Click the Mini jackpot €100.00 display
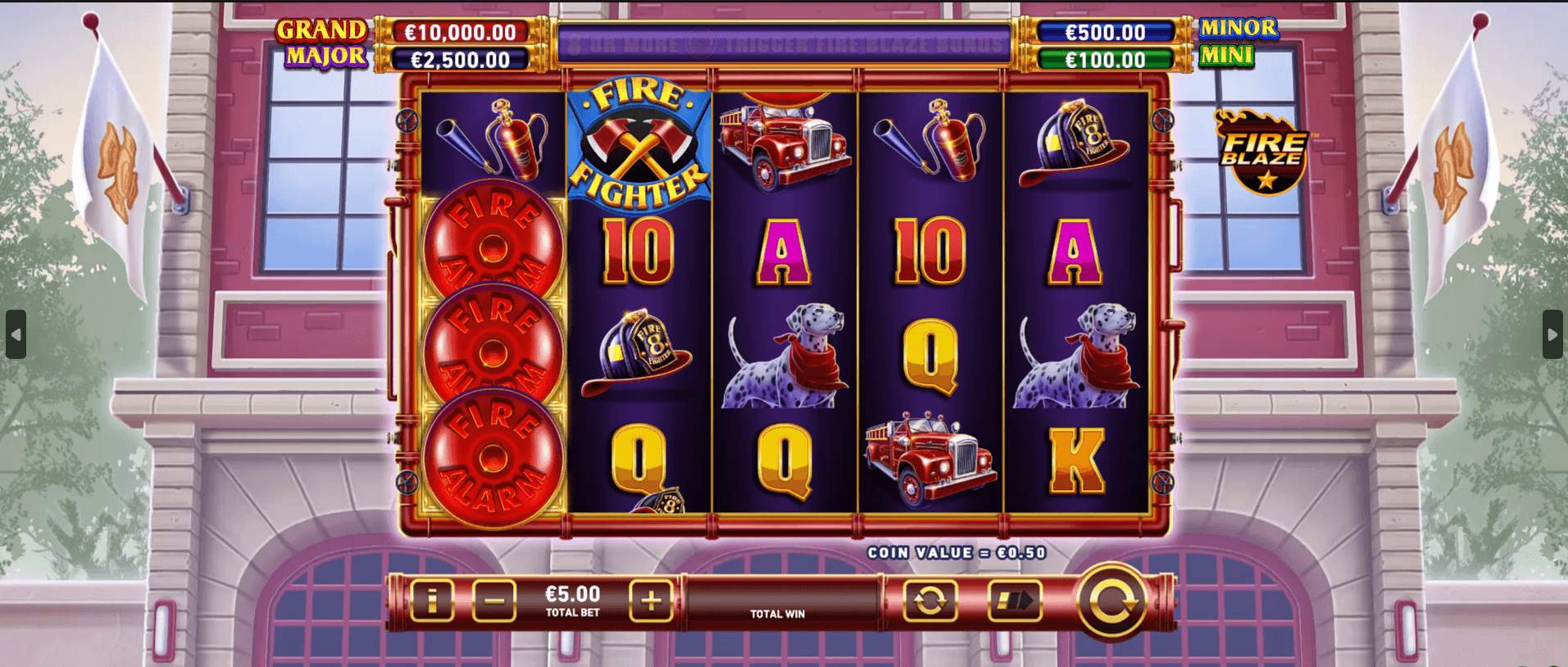 point(1105,60)
